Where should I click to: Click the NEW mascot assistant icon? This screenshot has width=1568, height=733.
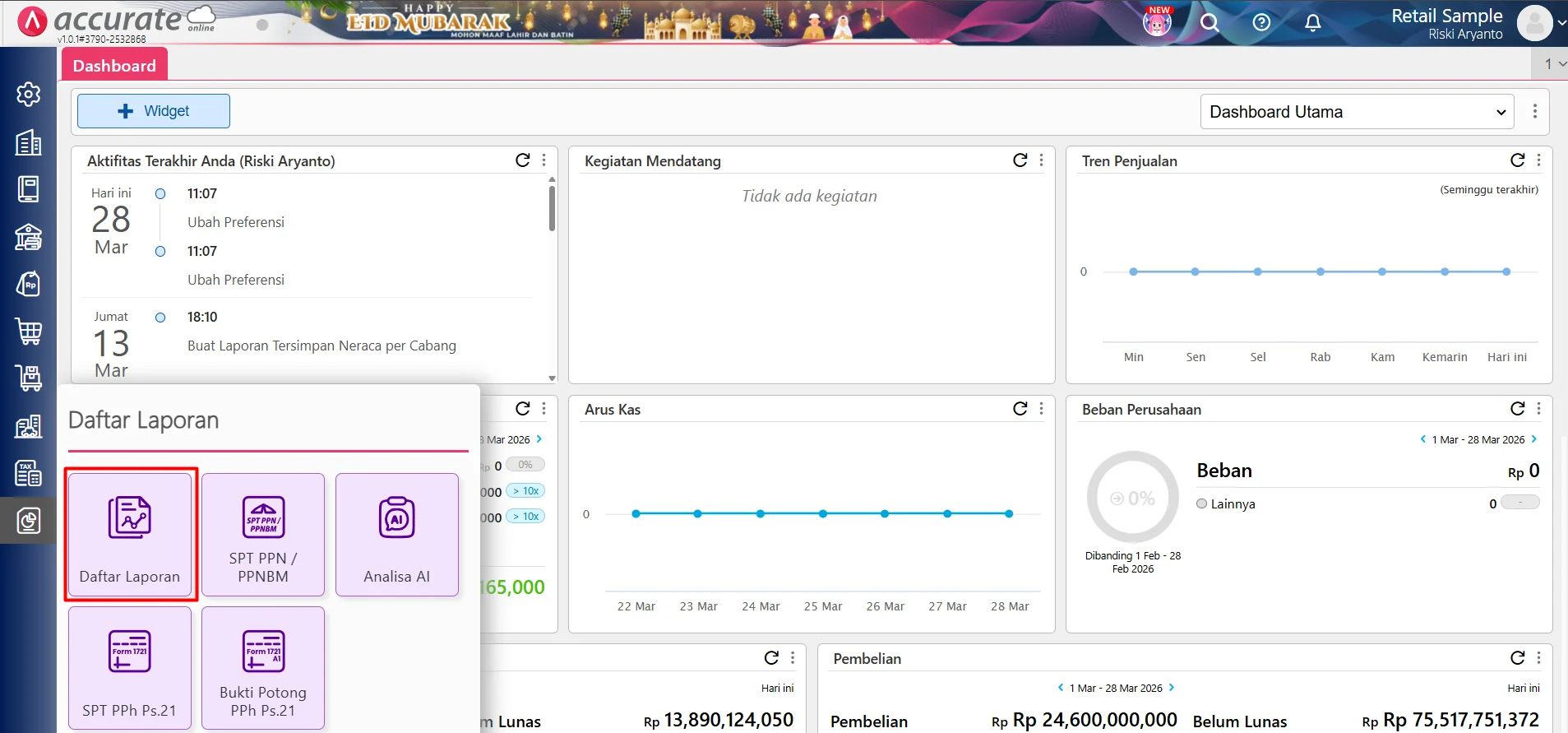click(x=1157, y=21)
